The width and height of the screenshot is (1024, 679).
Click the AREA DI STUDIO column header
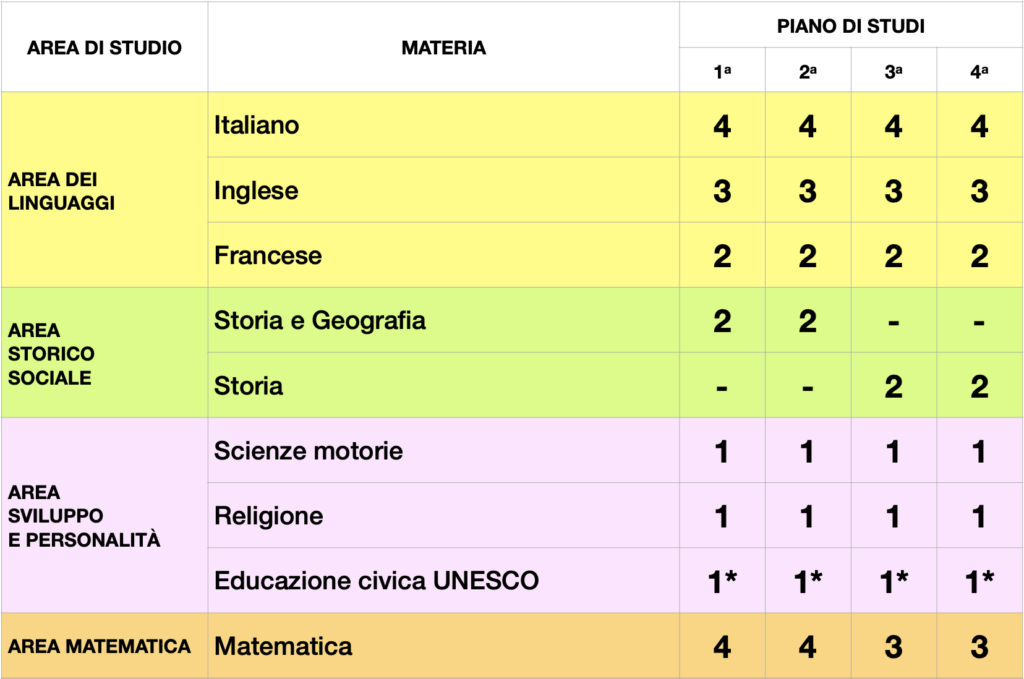click(x=104, y=48)
